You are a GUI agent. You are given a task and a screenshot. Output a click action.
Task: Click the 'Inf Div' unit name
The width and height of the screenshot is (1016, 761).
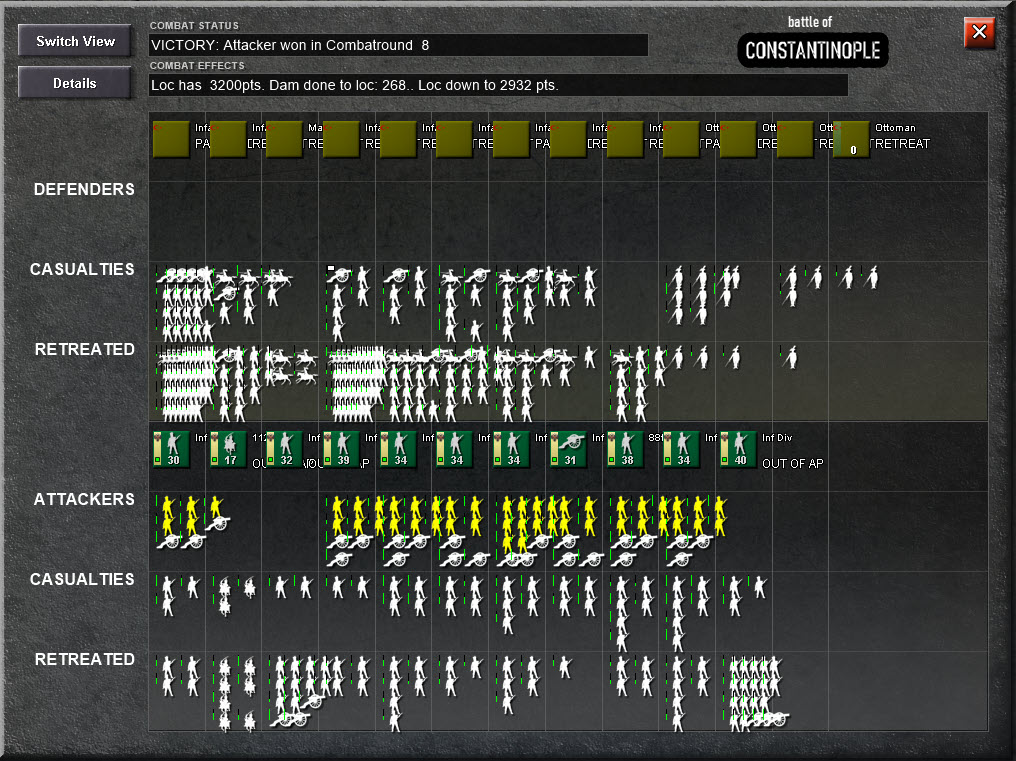777,438
